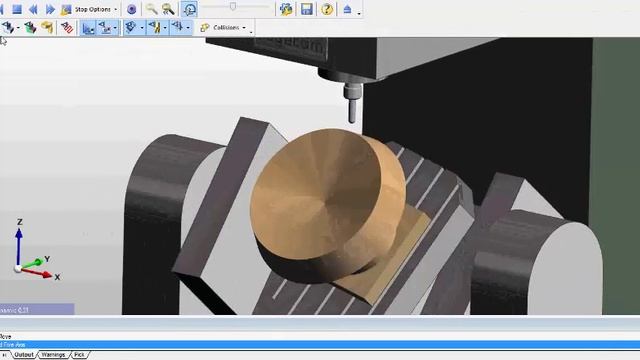Toggle the machine housing visibility button
Screen dimensions: 640x360
click(x=131, y=27)
